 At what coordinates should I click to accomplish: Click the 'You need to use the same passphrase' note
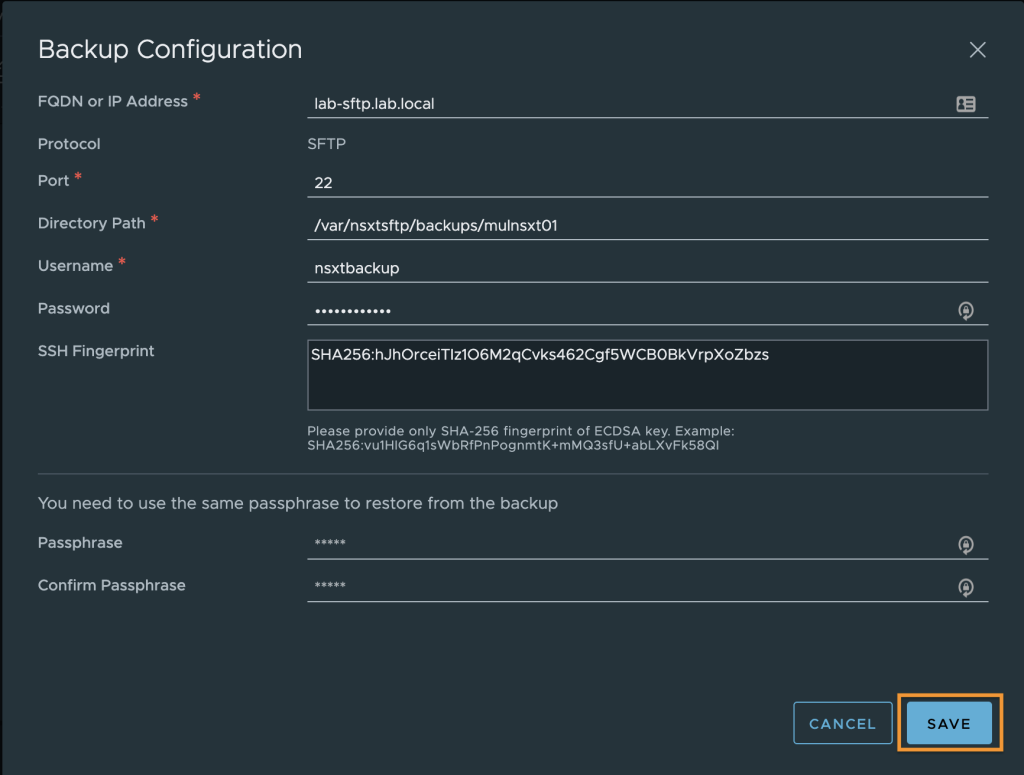click(298, 503)
